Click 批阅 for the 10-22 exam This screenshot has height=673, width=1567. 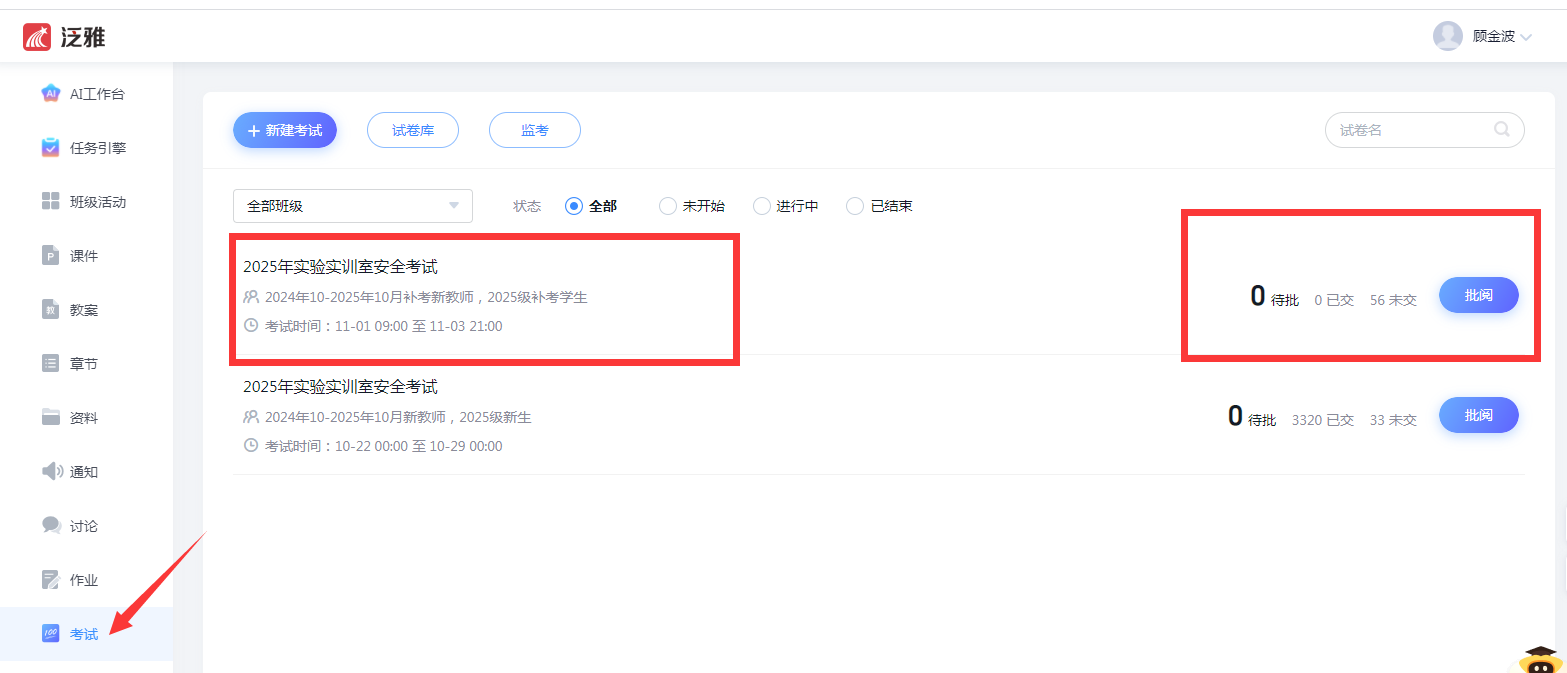point(1478,415)
